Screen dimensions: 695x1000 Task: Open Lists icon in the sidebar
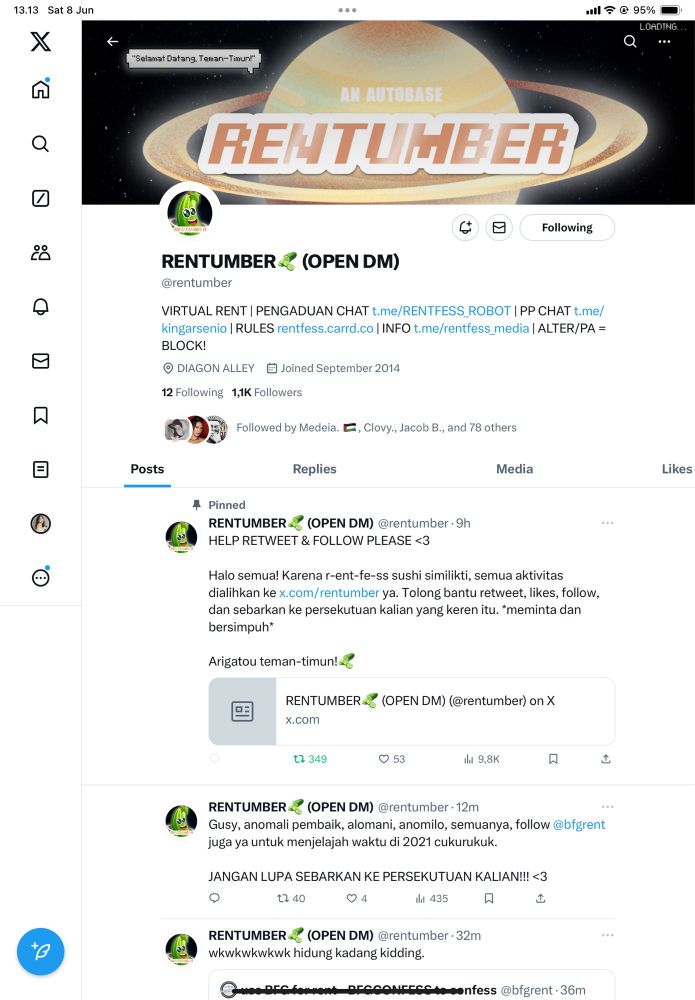coord(41,469)
